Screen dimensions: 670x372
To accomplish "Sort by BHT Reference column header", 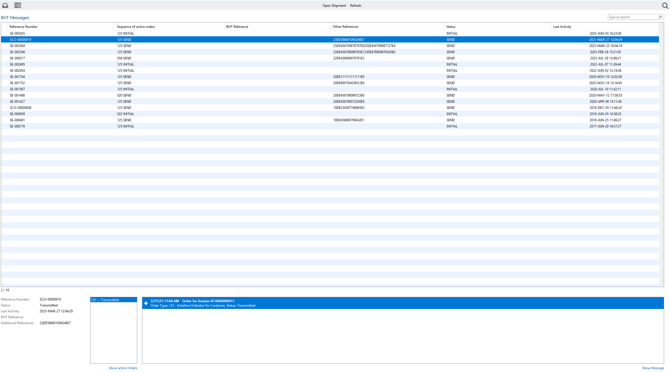I will (x=237, y=26).
